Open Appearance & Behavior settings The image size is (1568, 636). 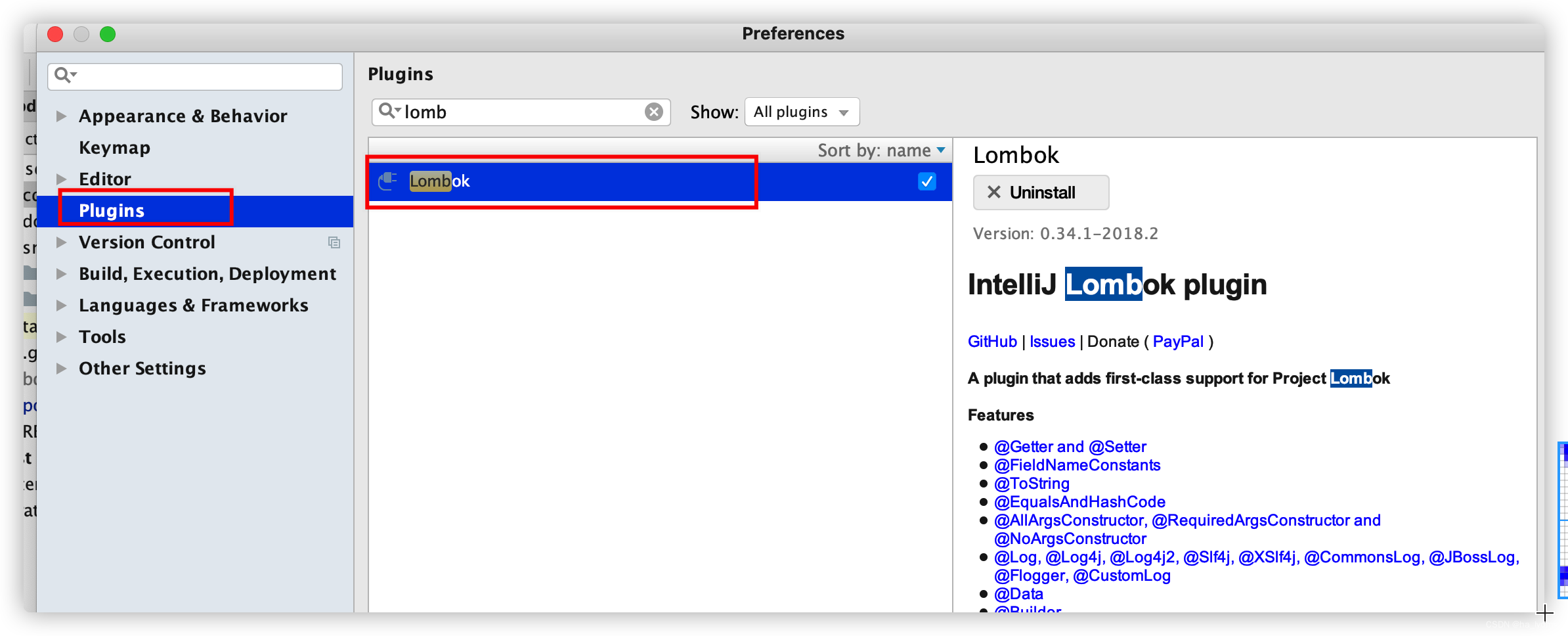click(183, 116)
